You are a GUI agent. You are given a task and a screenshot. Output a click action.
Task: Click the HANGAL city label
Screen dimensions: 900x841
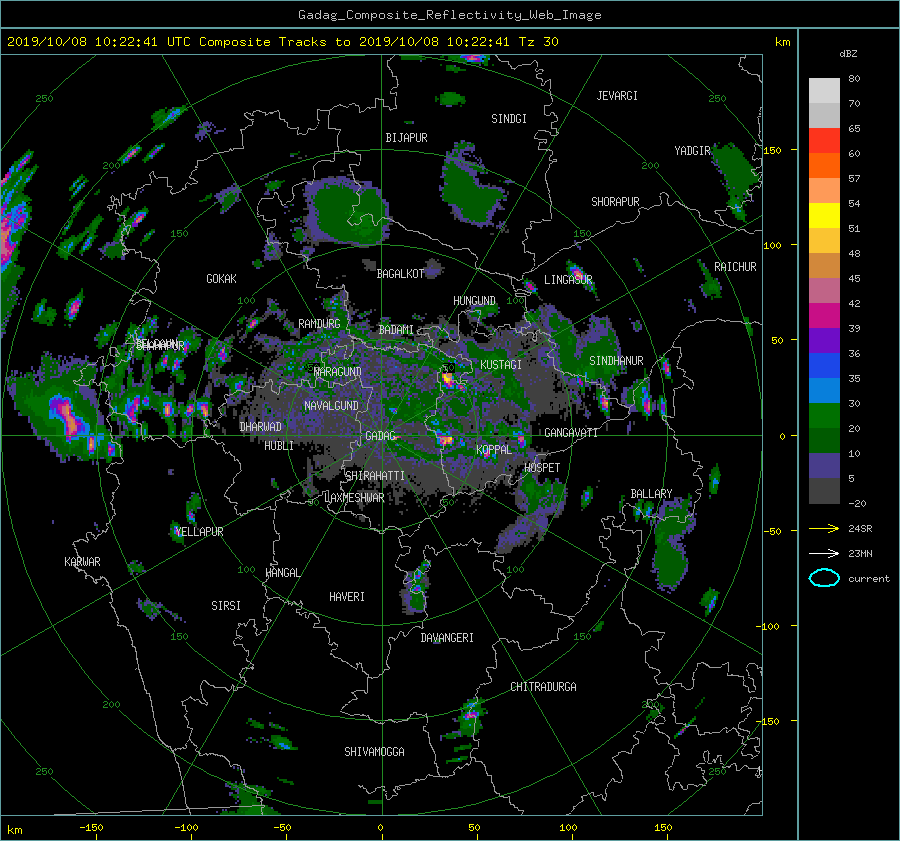tap(283, 573)
